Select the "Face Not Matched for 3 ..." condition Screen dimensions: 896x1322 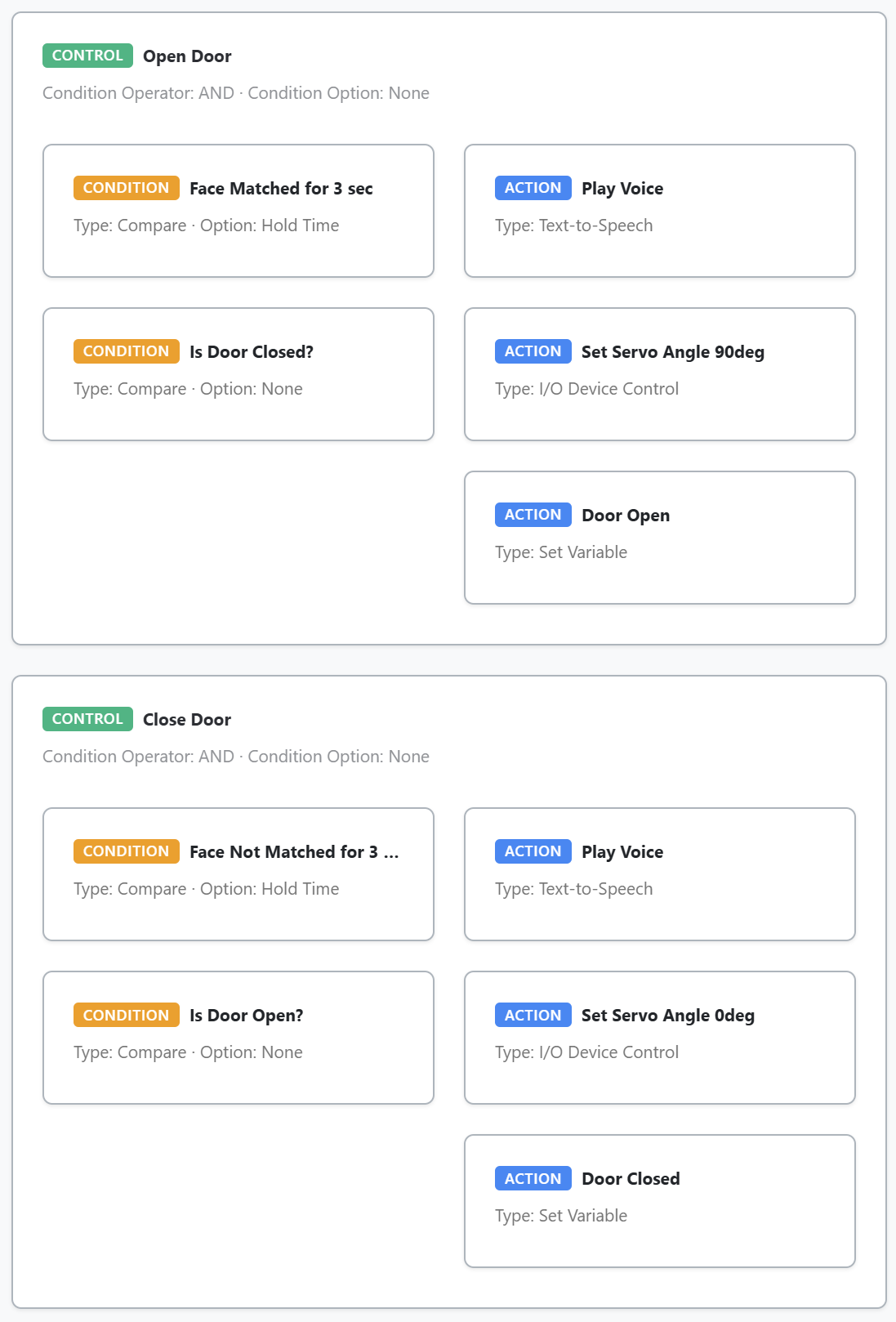pyautogui.click(x=294, y=852)
